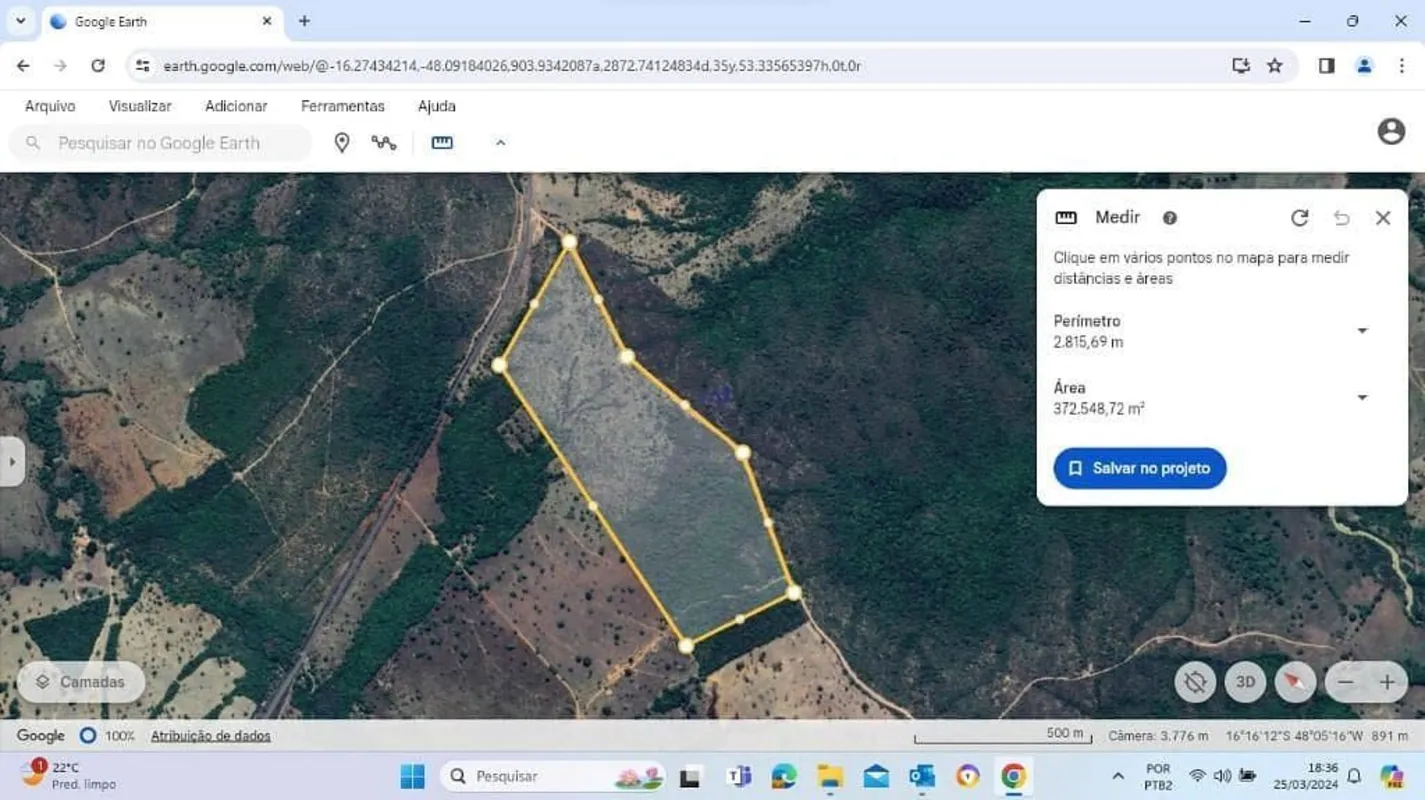Open Atribuição de dados link
This screenshot has height=800, width=1425.
point(210,736)
